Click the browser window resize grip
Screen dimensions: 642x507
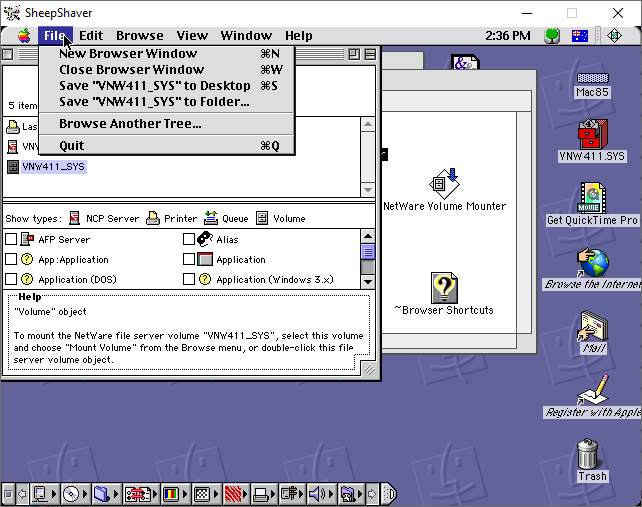coord(369,369)
